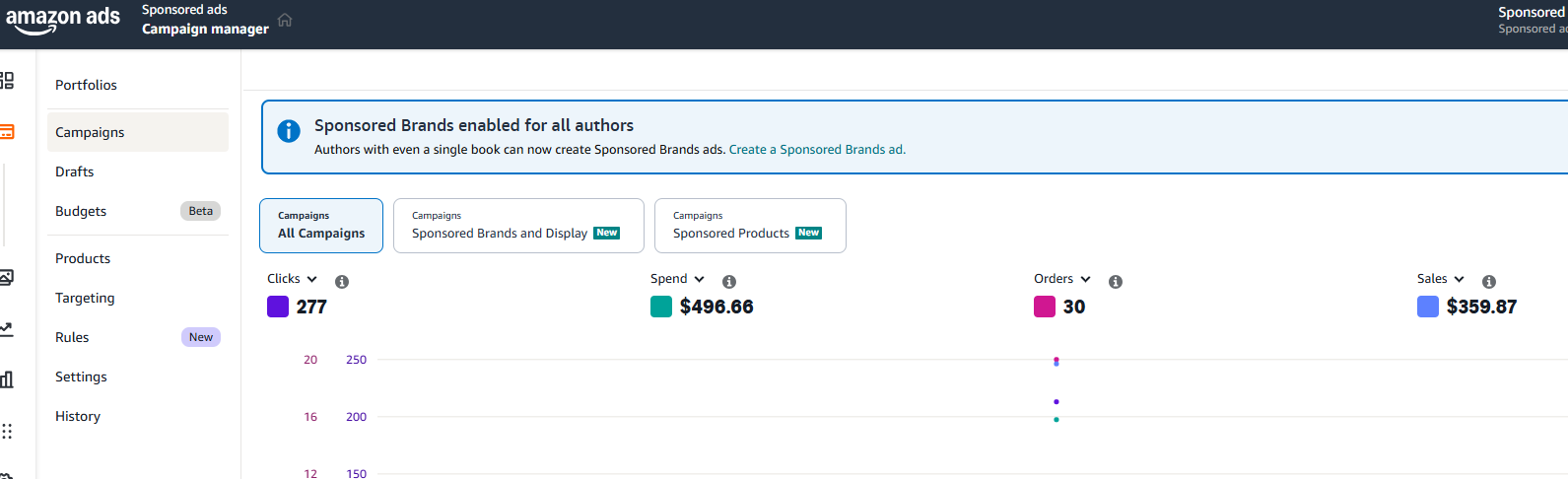
Task: Click the blue Sales color swatch
Action: [1428, 307]
